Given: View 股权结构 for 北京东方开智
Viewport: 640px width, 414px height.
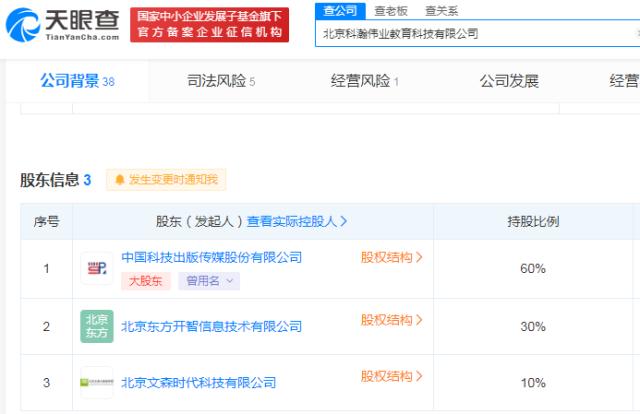Looking at the screenshot, I should click(391, 320).
